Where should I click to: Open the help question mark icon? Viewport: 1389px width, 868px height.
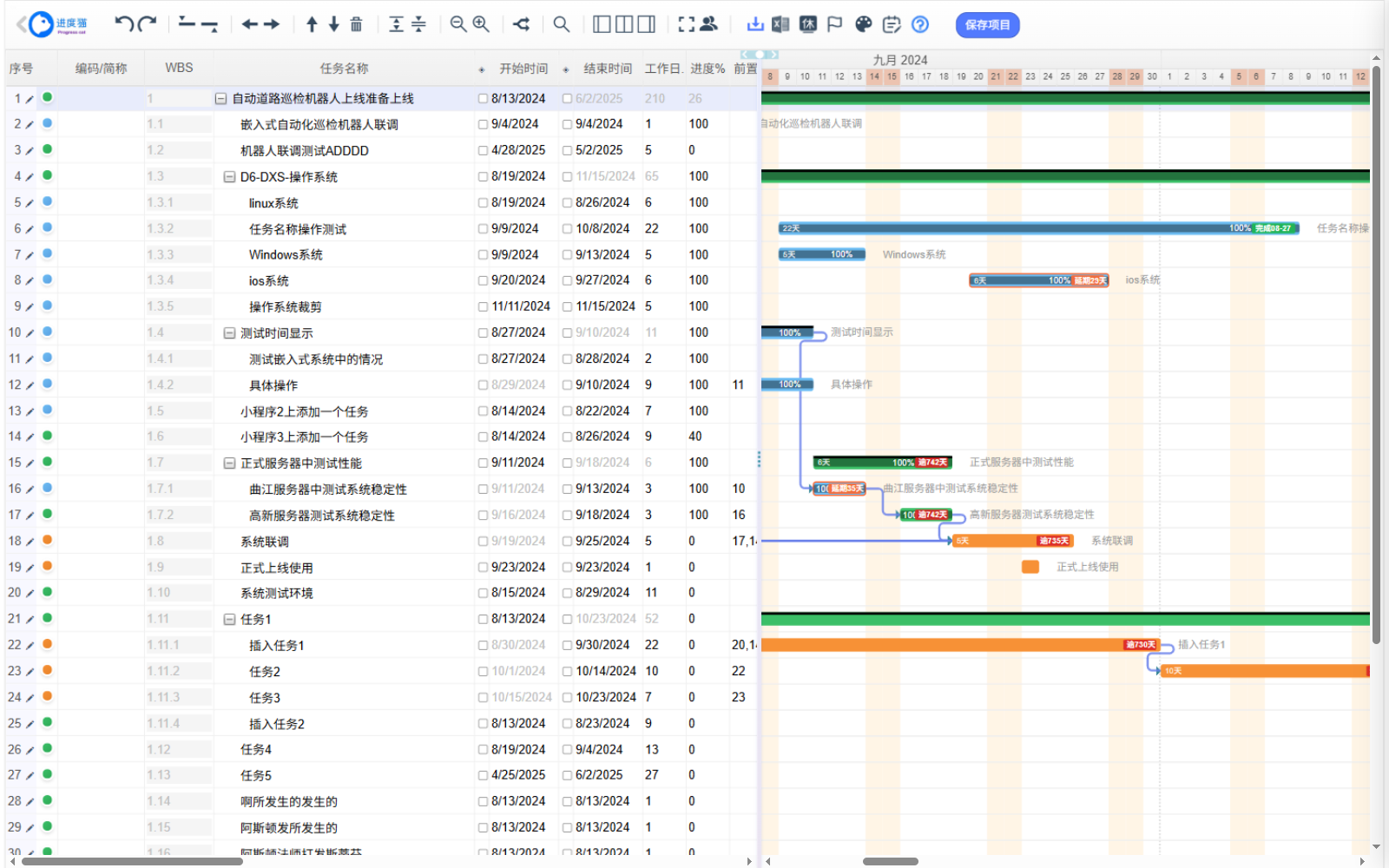tap(920, 24)
